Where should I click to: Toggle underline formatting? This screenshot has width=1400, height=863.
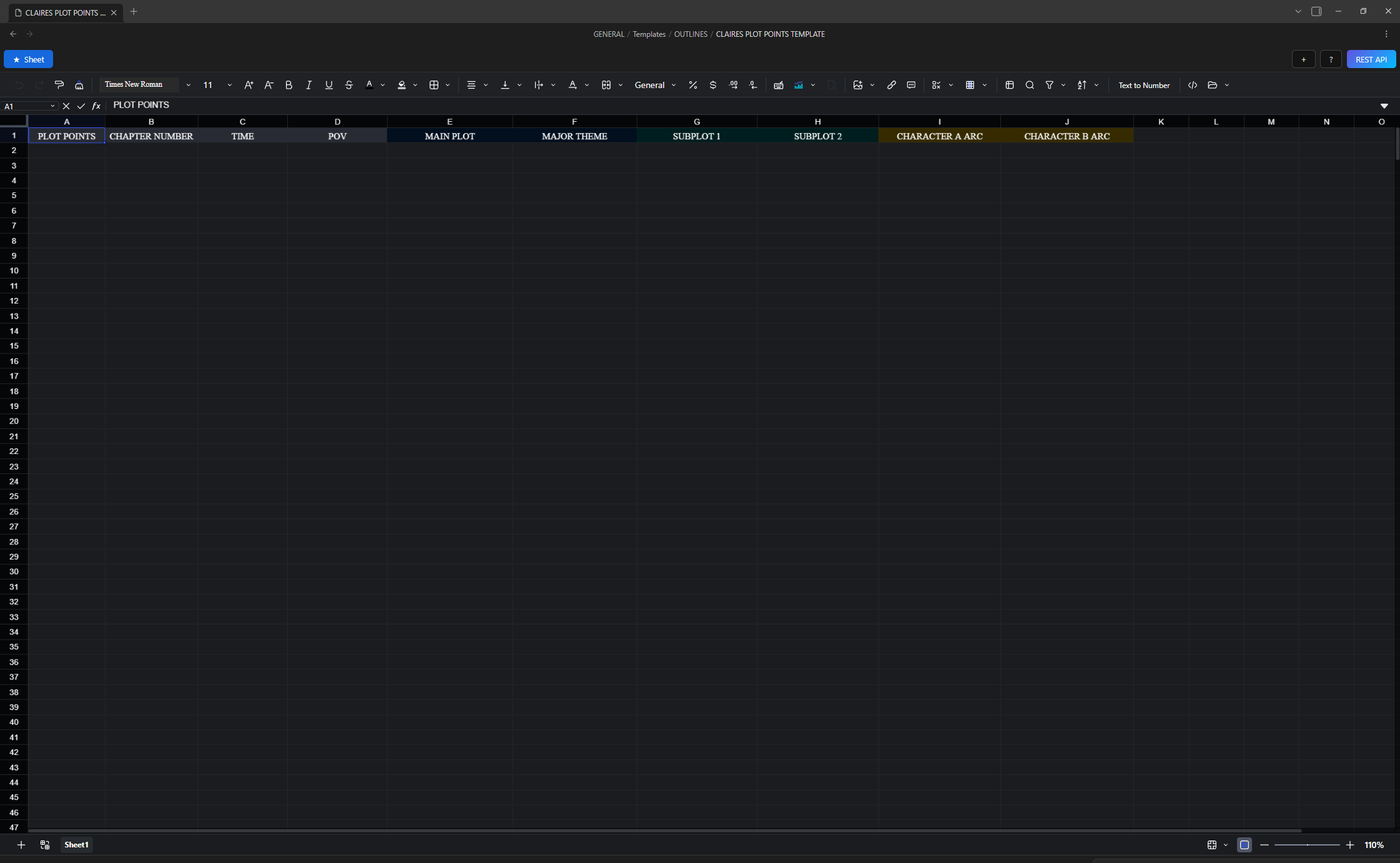(328, 85)
